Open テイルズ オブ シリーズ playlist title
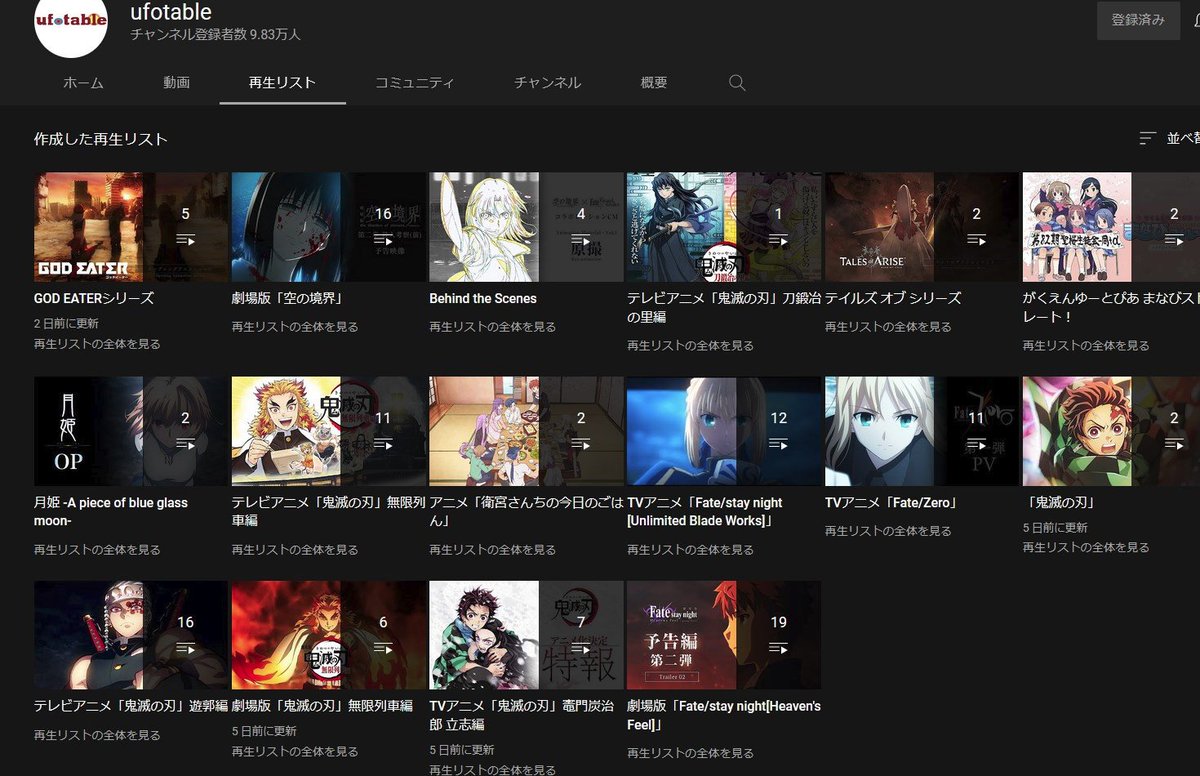Image resolution: width=1200 pixels, height=776 pixels. pyautogui.click(x=893, y=298)
